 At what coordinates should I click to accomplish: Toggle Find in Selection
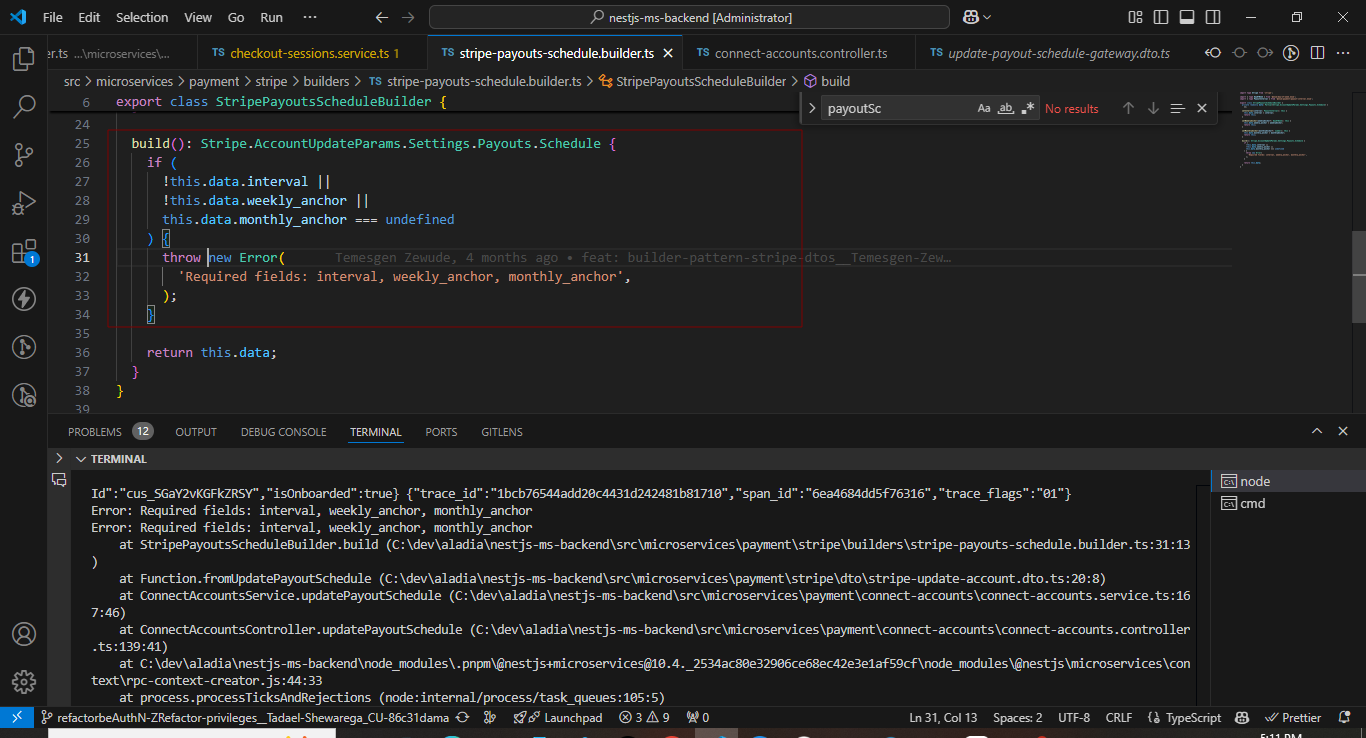tap(1177, 108)
